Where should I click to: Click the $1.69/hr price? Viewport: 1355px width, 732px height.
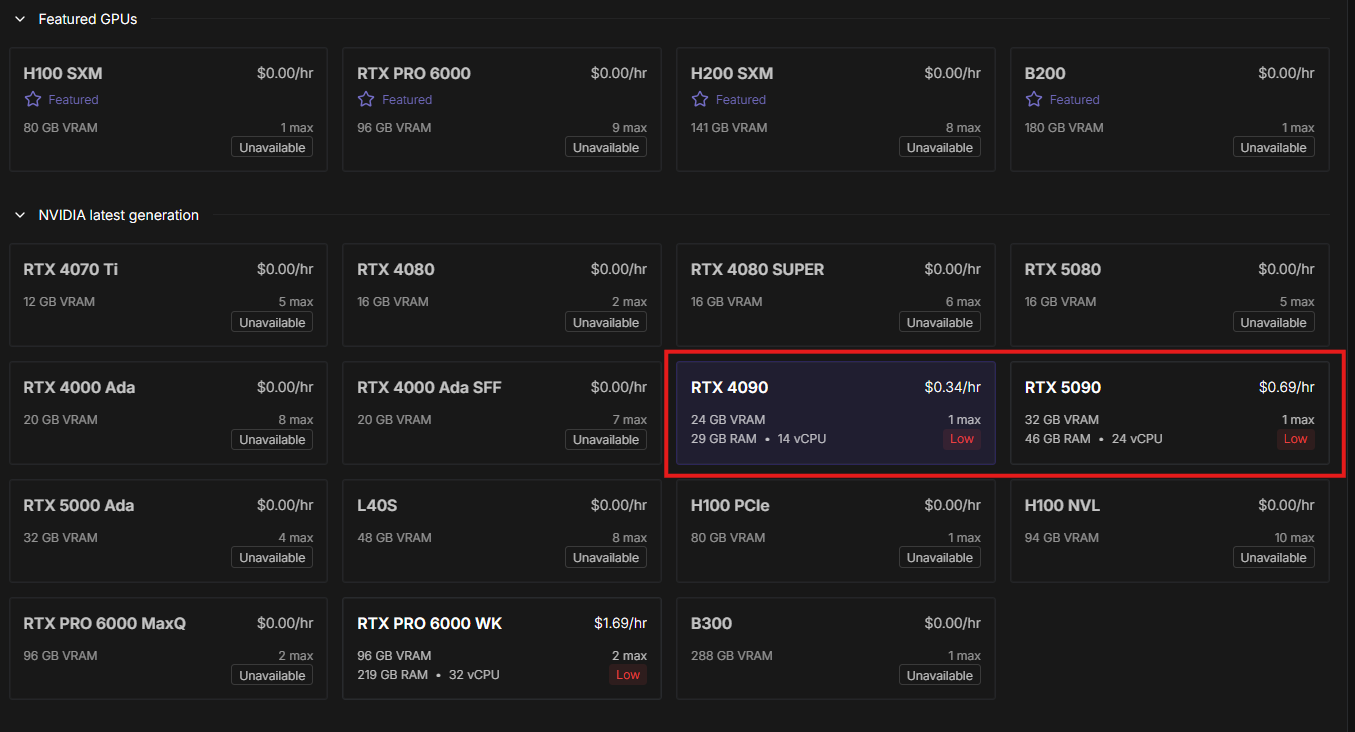point(620,623)
